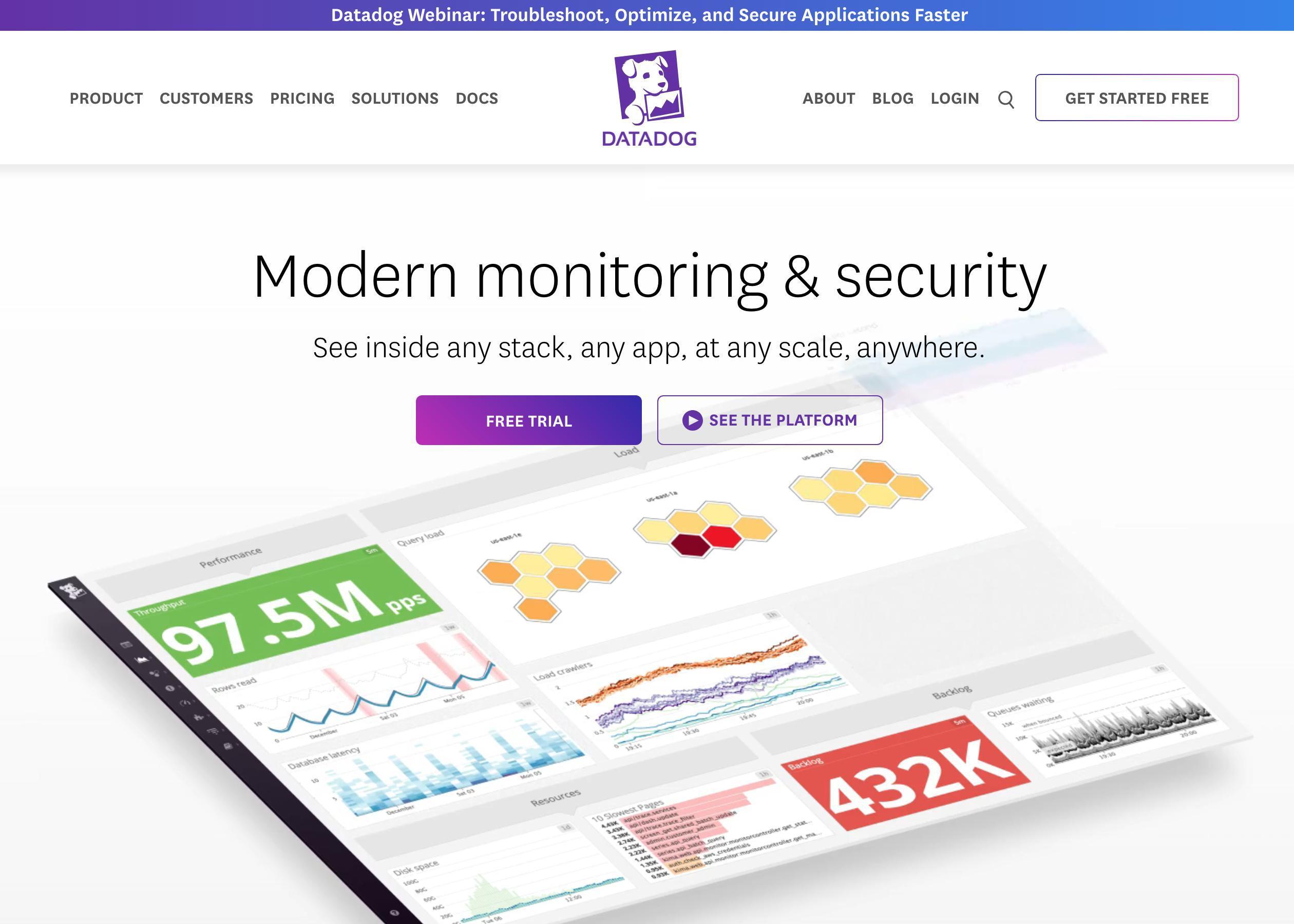Click the PRICING navigation link
Viewport: 1294px width, 924px height.
click(x=302, y=98)
